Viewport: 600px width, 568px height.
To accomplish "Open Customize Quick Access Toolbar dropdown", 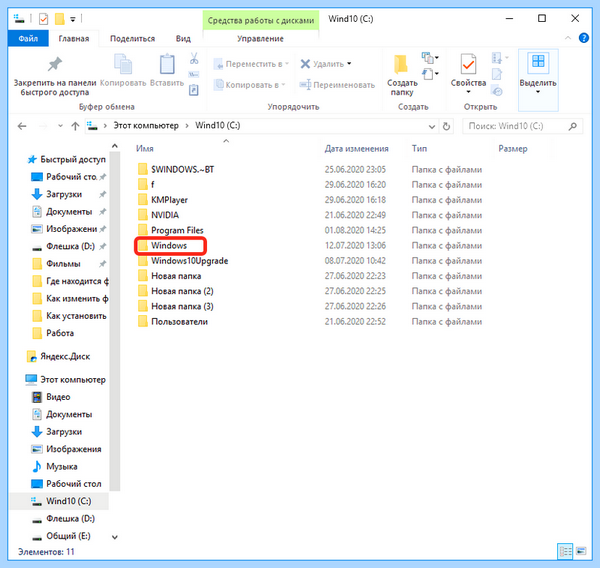I will [x=73, y=19].
